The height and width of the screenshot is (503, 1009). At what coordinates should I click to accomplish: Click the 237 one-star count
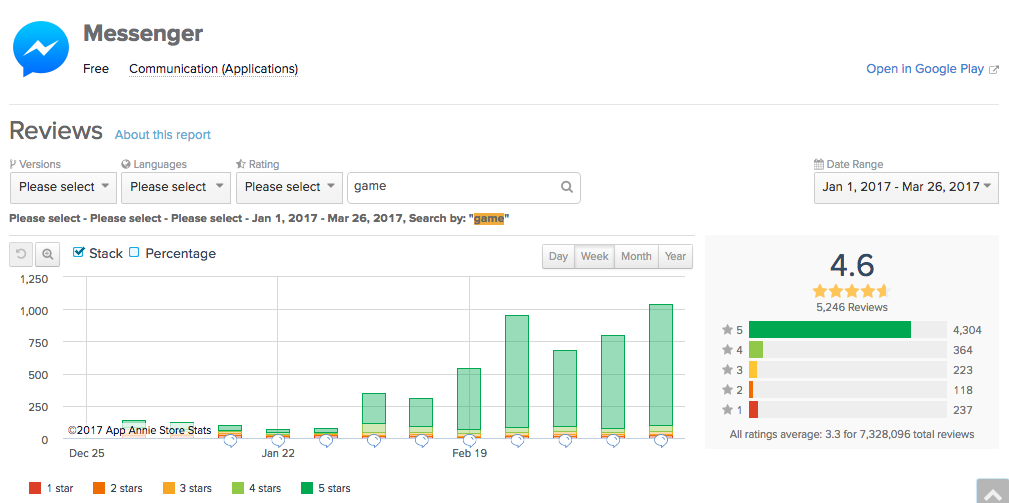coord(963,410)
